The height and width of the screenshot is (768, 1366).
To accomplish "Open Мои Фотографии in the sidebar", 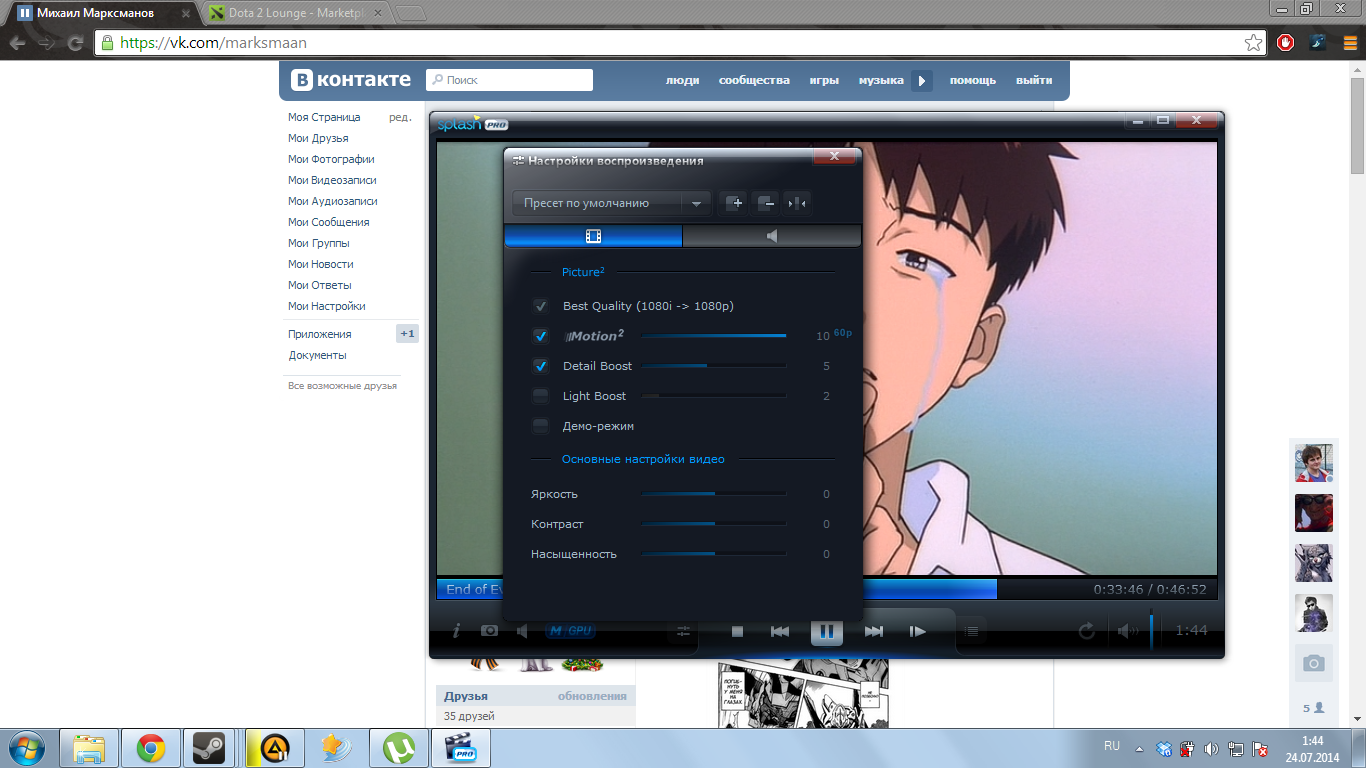I will pos(331,159).
